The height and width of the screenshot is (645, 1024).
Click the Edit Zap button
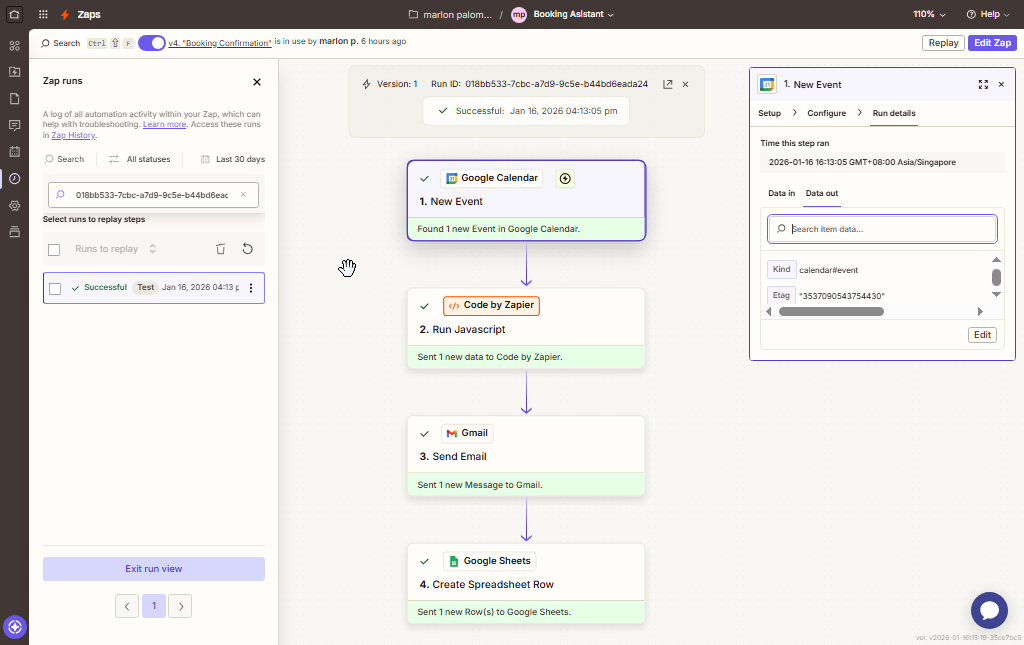(x=992, y=43)
